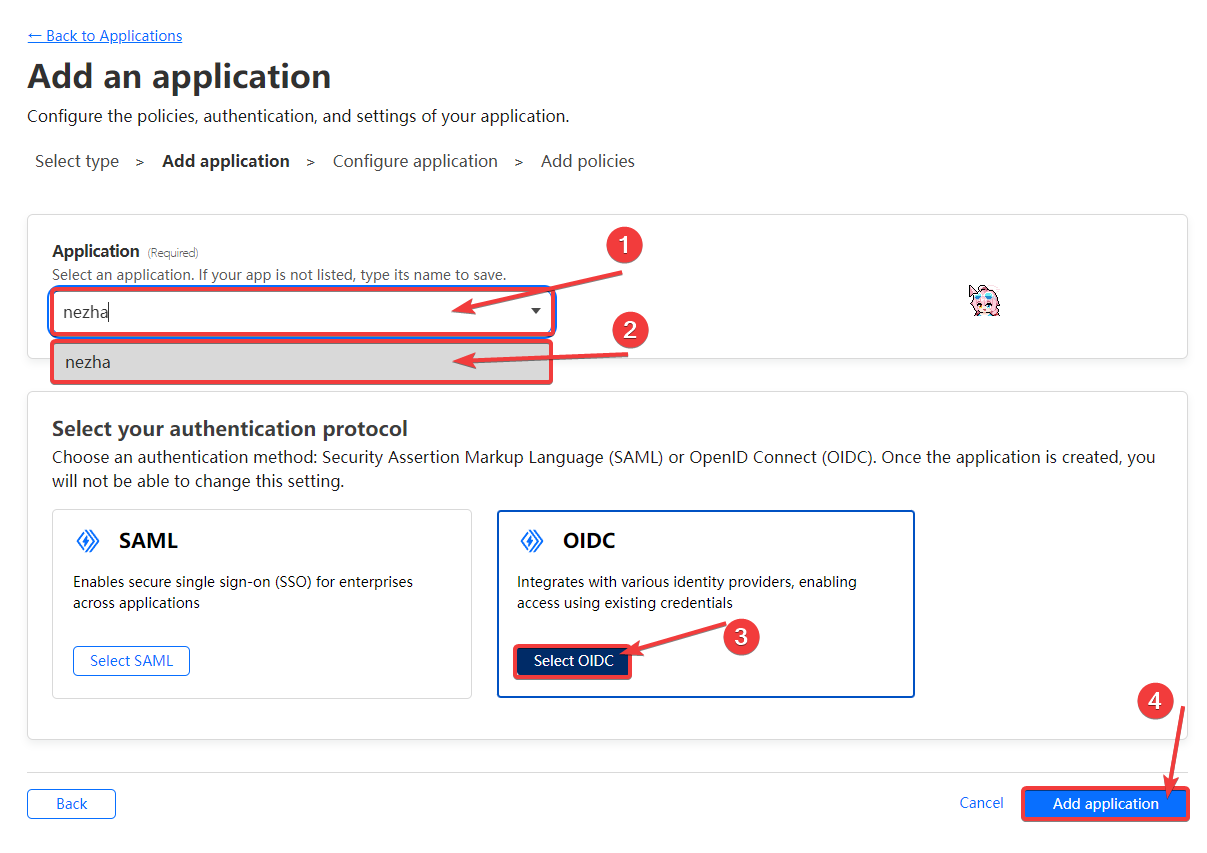Select the Add application breadcrumb step
1207x853 pixels.
(x=226, y=161)
